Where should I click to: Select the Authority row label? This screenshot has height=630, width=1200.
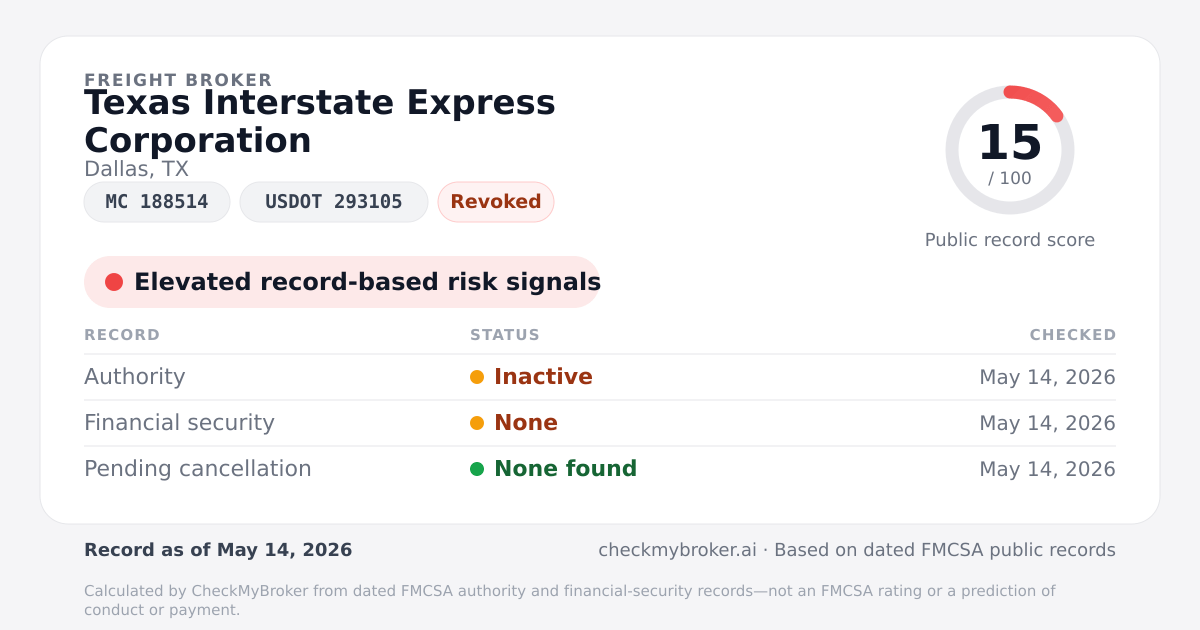tap(135, 377)
